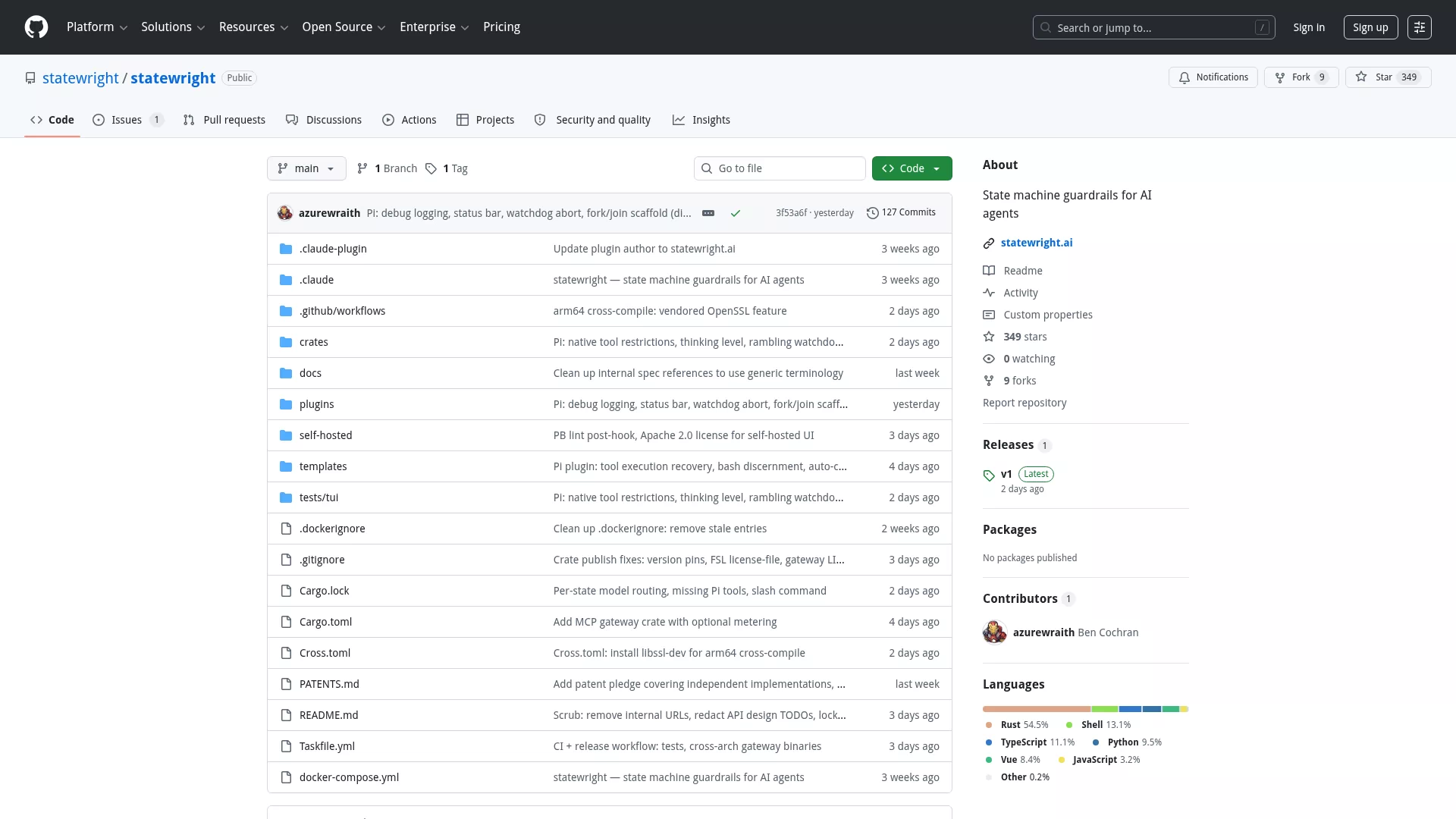Open the PATENTS.md file
The width and height of the screenshot is (1456, 819).
(329, 684)
